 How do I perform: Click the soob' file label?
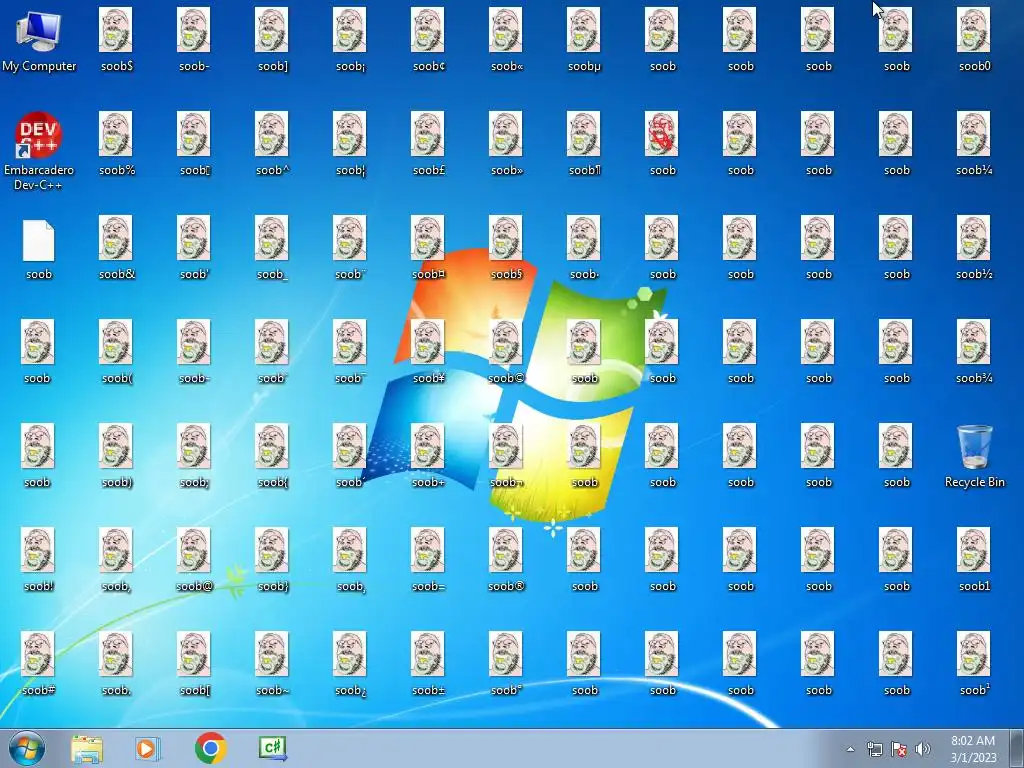point(195,274)
